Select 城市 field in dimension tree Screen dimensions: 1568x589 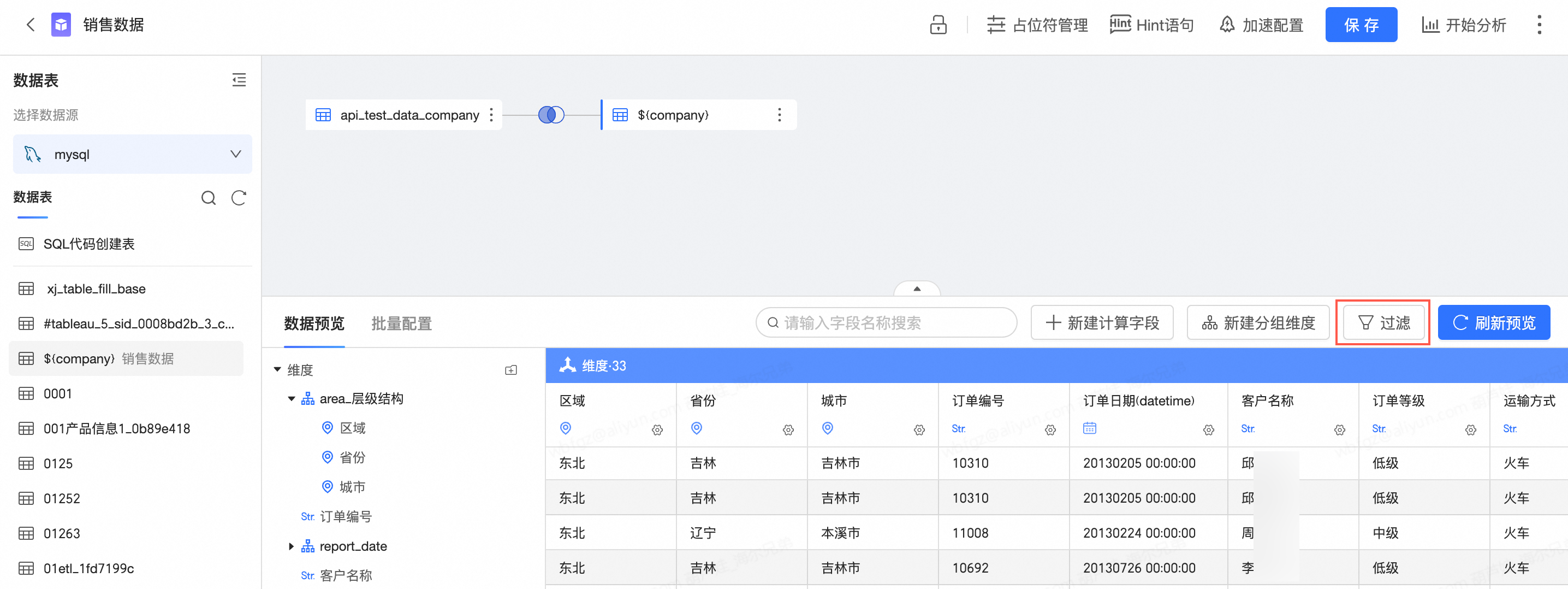coord(353,487)
